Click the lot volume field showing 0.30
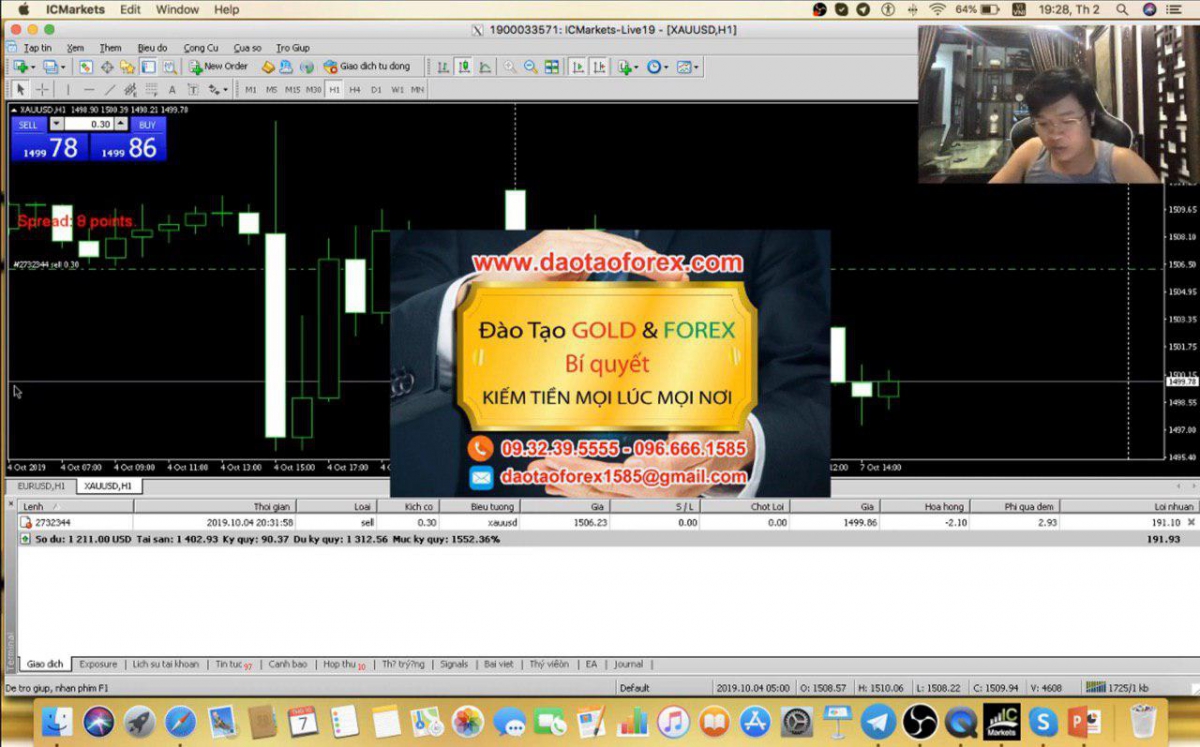Screen dimensions: 1200x747 click(x=89, y=125)
